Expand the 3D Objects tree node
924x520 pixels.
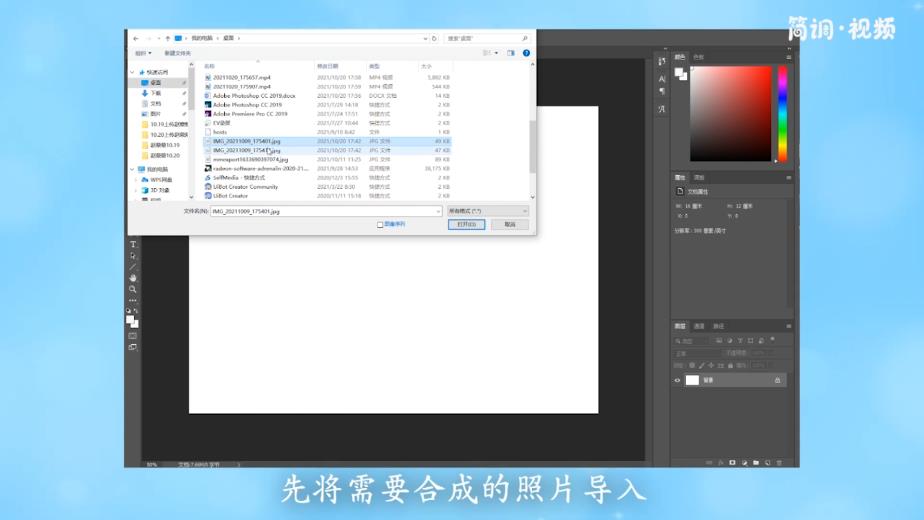pos(137,189)
